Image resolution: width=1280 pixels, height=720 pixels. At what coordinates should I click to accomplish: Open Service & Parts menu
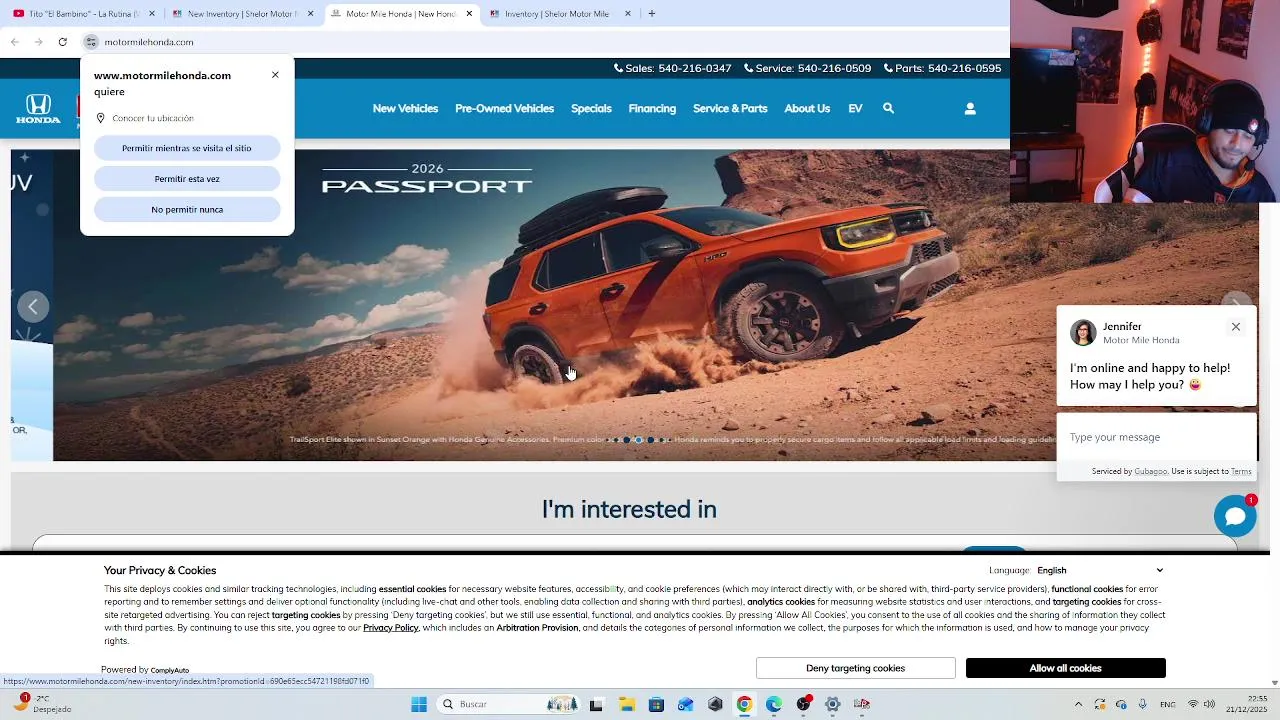(x=730, y=108)
